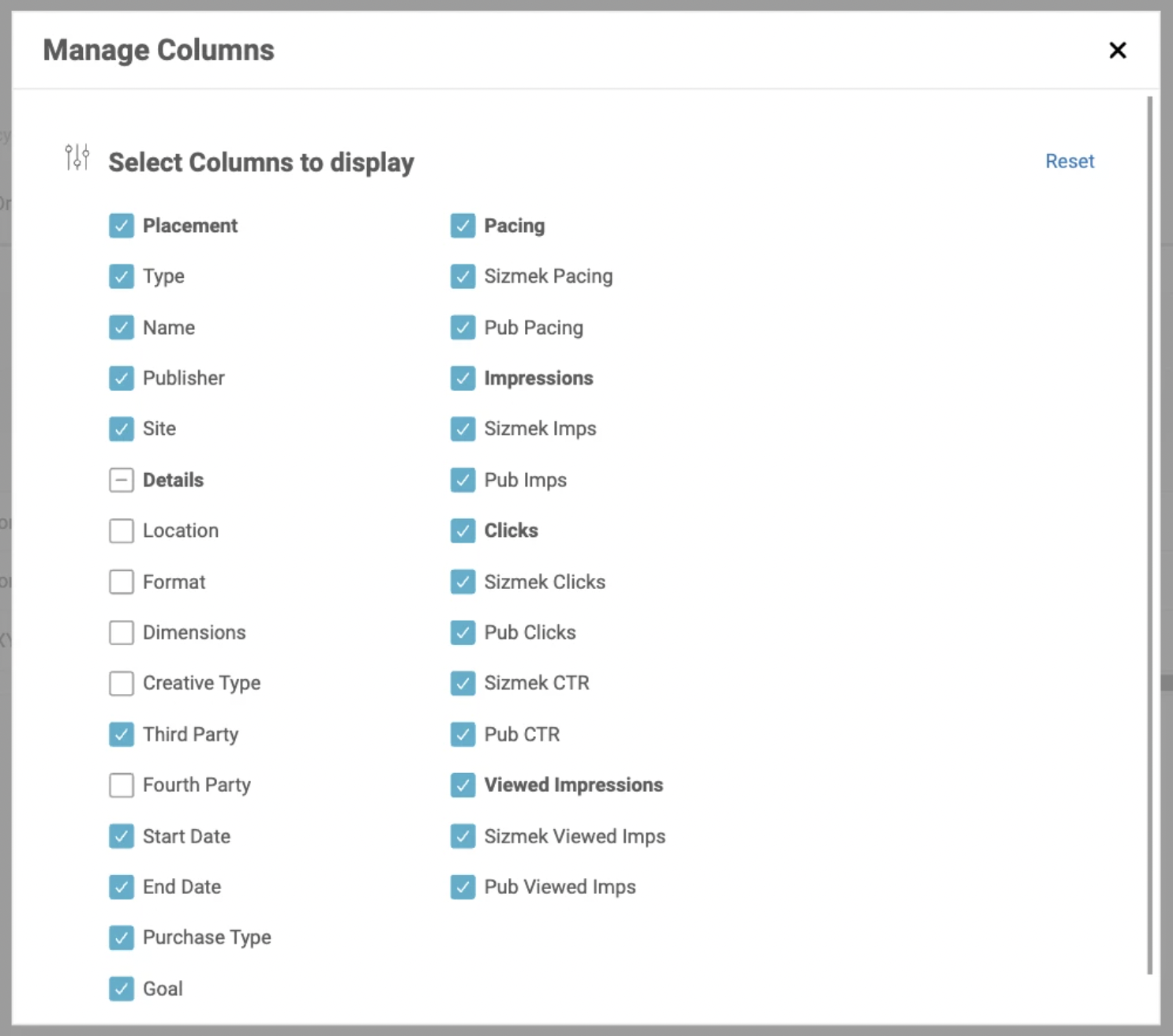Toggle the Goal column checkbox
Viewport: 1173px width, 1036px height.
pos(122,989)
